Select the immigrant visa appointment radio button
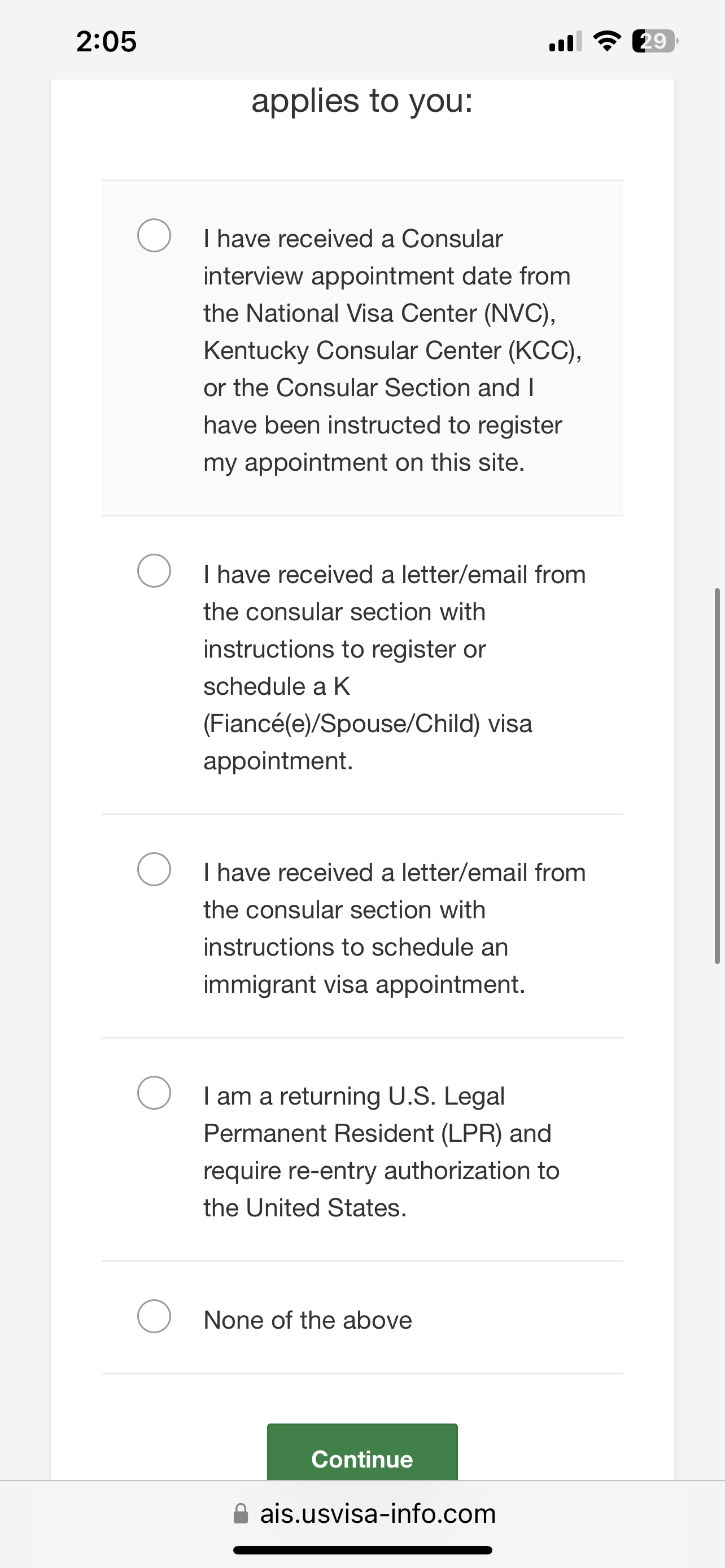725x1568 pixels. [x=154, y=869]
